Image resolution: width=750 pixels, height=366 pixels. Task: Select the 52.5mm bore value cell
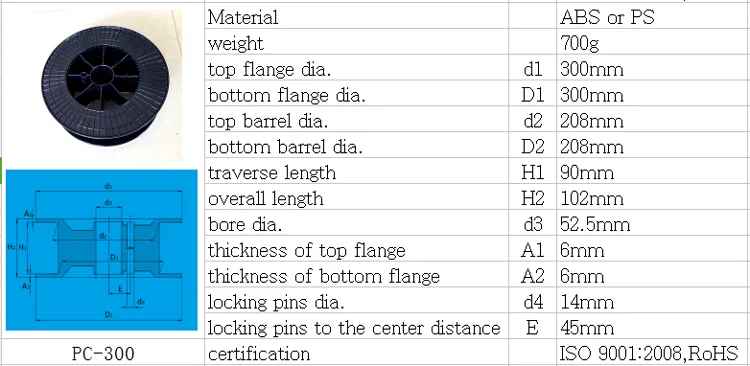click(653, 224)
